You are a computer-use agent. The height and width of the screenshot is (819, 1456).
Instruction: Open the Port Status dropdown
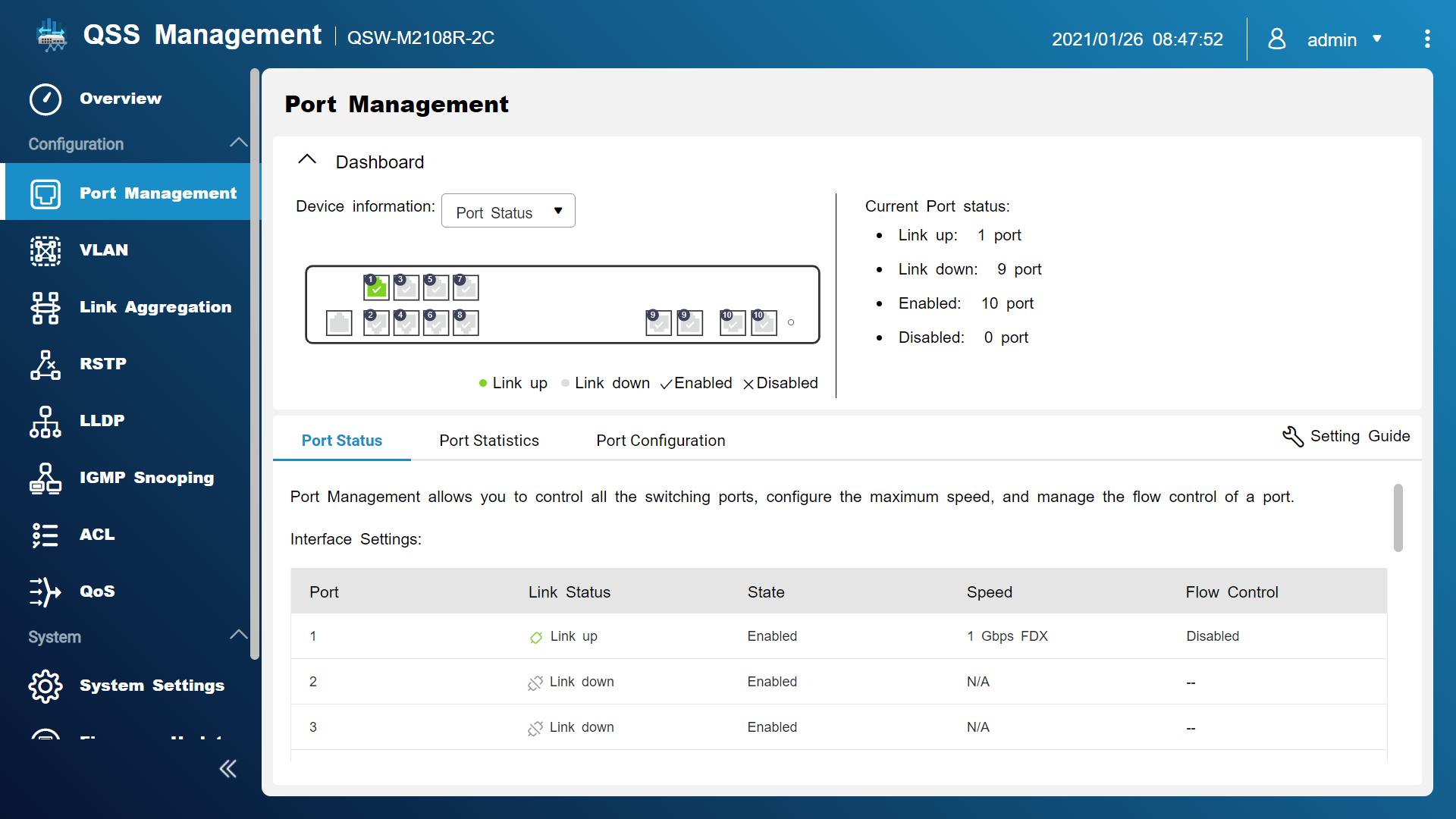click(x=508, y=212)
